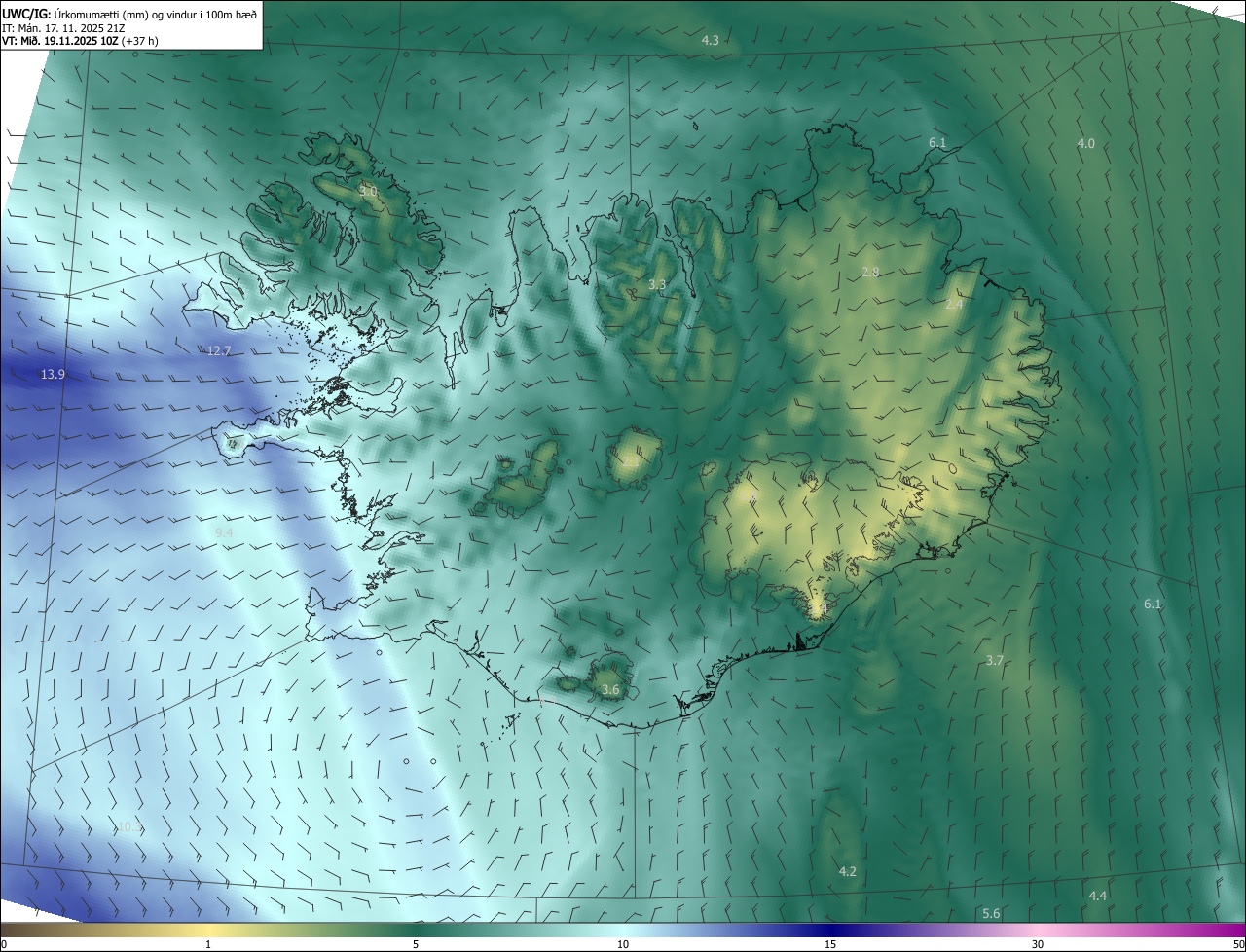Click the 4.0 value label on the map
Screen dimensions: 1246x952
point(1085,143)
